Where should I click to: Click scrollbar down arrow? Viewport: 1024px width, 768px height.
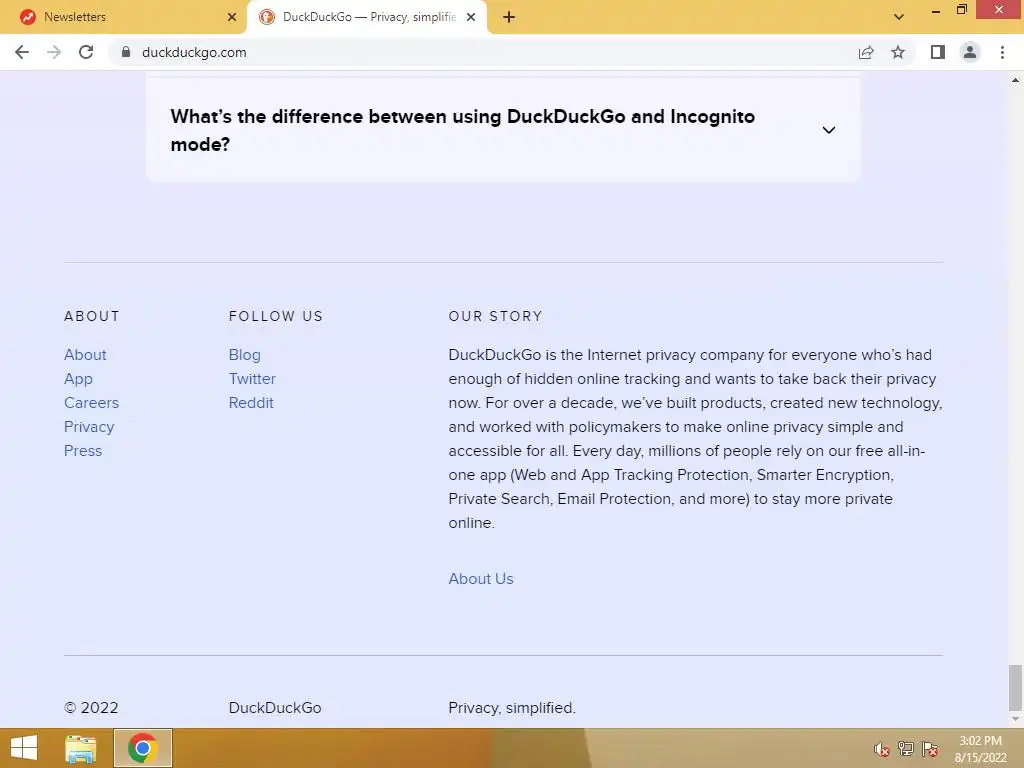tap(1015, 719)
